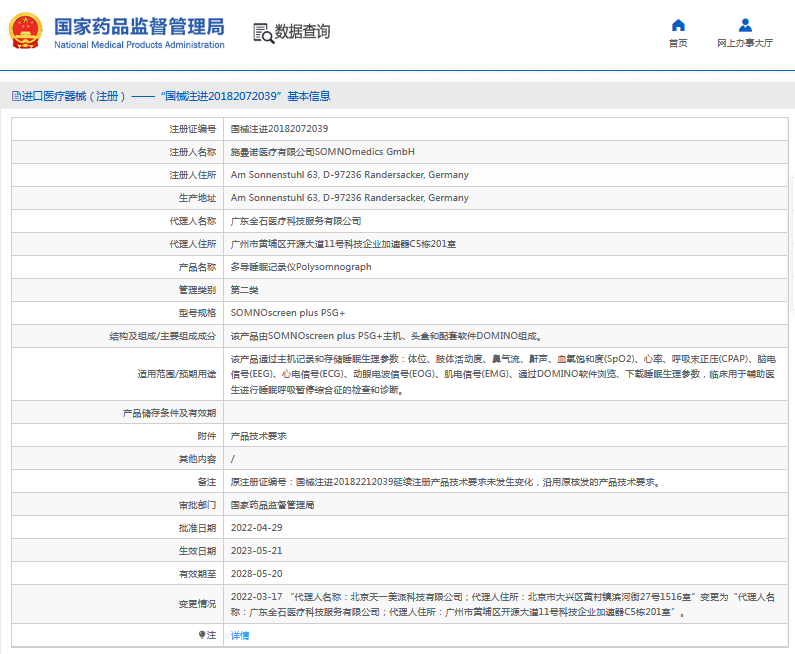The image size is (795, 654).
Task: Click the 数据查询 heading text
Action: pyautogui.click(x=302, y=32)
